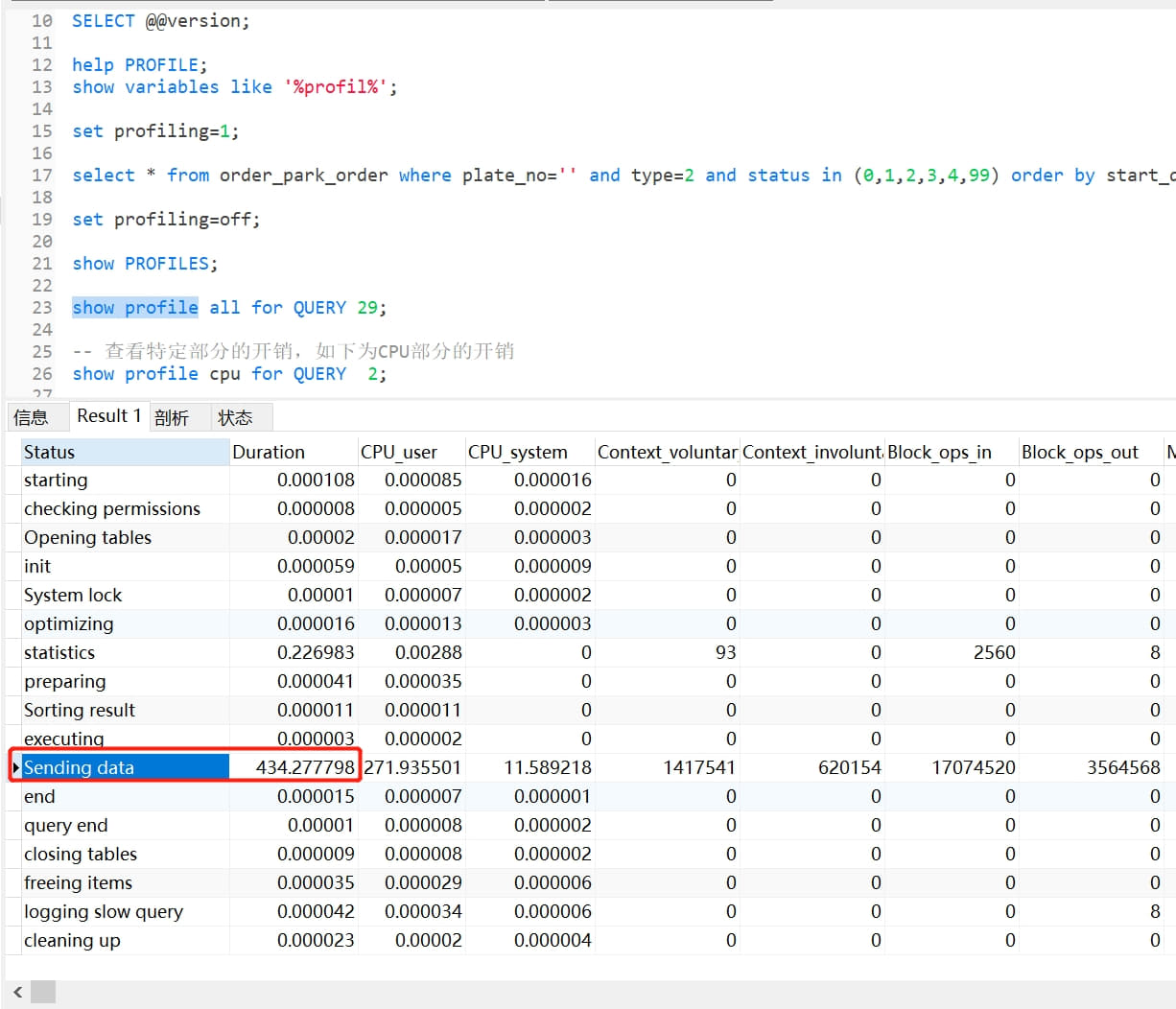Image resolution: width=1176 pixels, height=1009 pixels.
Task: Click the CPU_user column header
Action: [411, 453]
